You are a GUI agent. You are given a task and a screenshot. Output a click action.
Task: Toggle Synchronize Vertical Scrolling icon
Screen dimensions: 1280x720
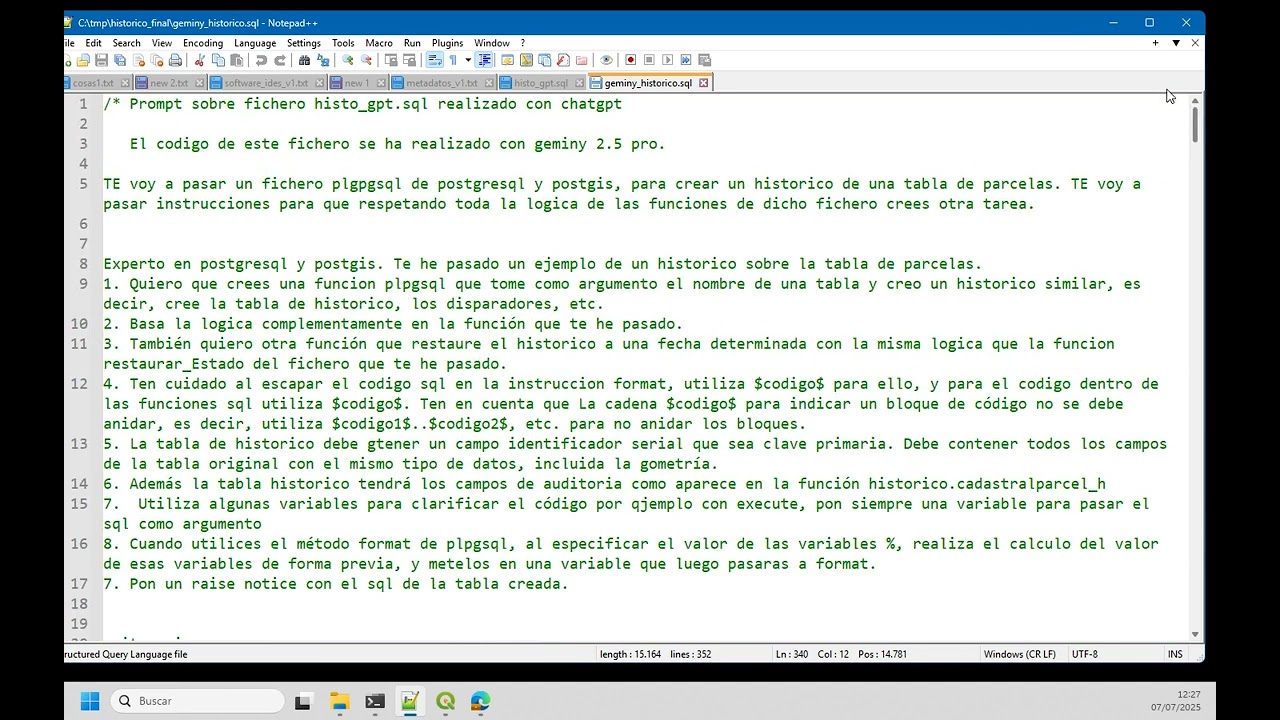tap(390, 60)
